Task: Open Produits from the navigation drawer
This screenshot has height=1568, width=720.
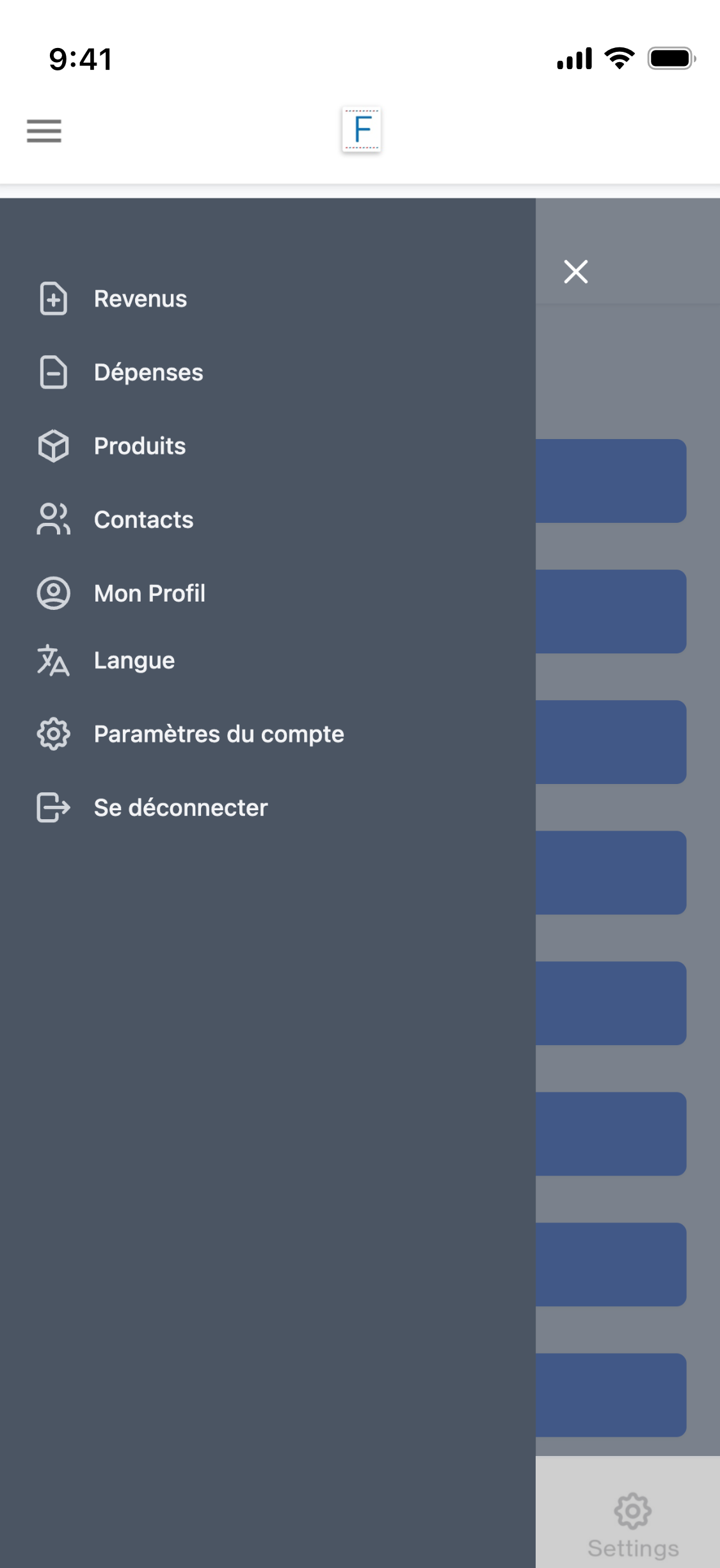Action: (140, 446)
